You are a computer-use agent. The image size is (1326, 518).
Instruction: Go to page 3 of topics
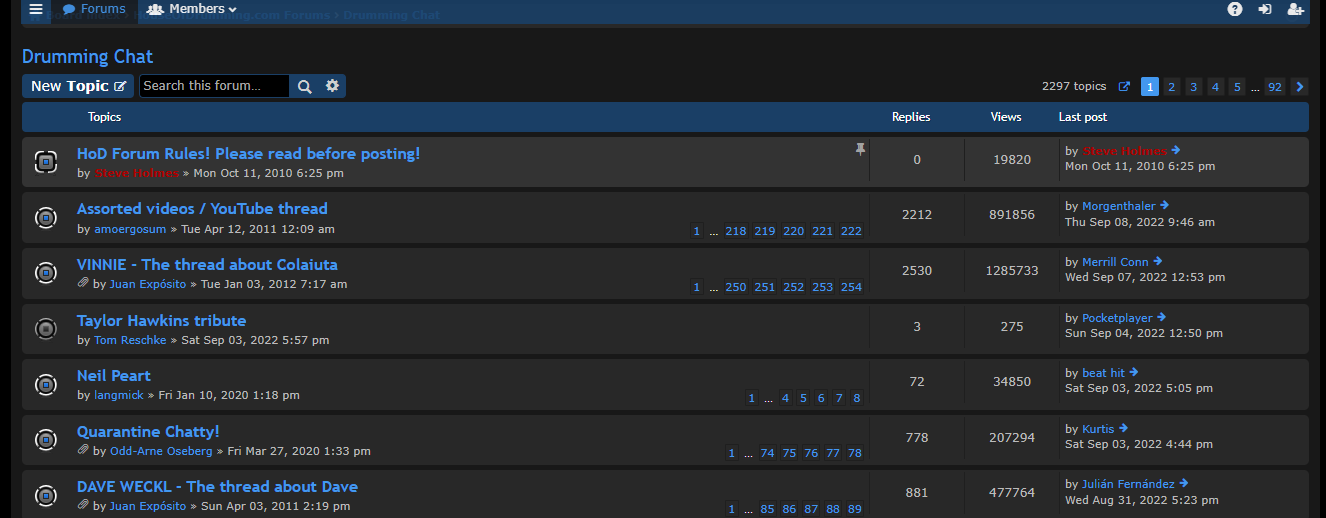pyautogui.click(x=1193, y=87)
